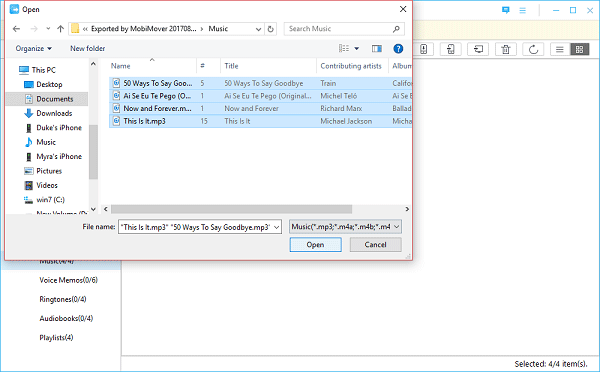Viewport: 600px width, 372px height.
Task: Open the Organize menu
Action: pos(34,49)
